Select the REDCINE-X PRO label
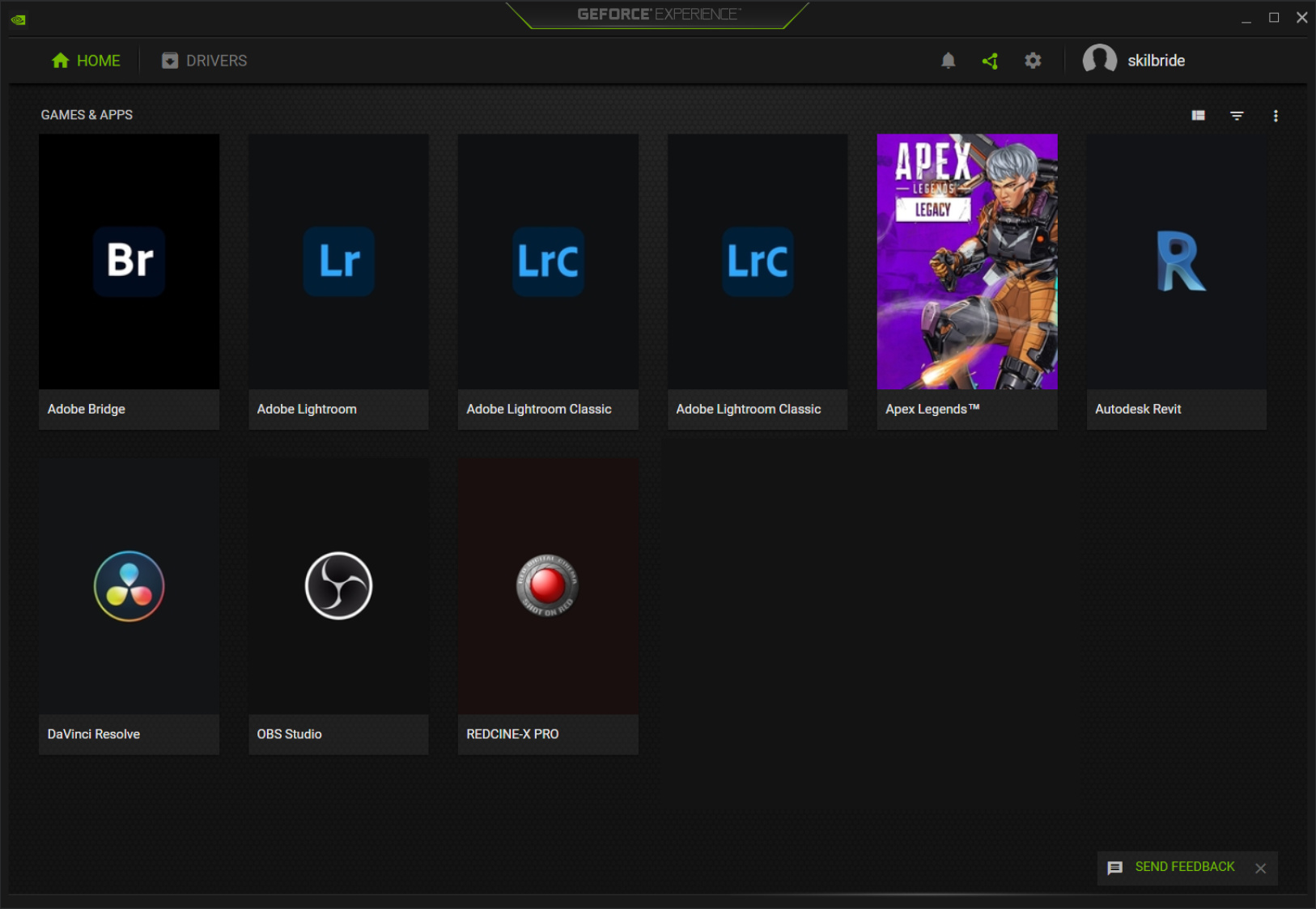1316x909 pixels. tap(512, 734)
